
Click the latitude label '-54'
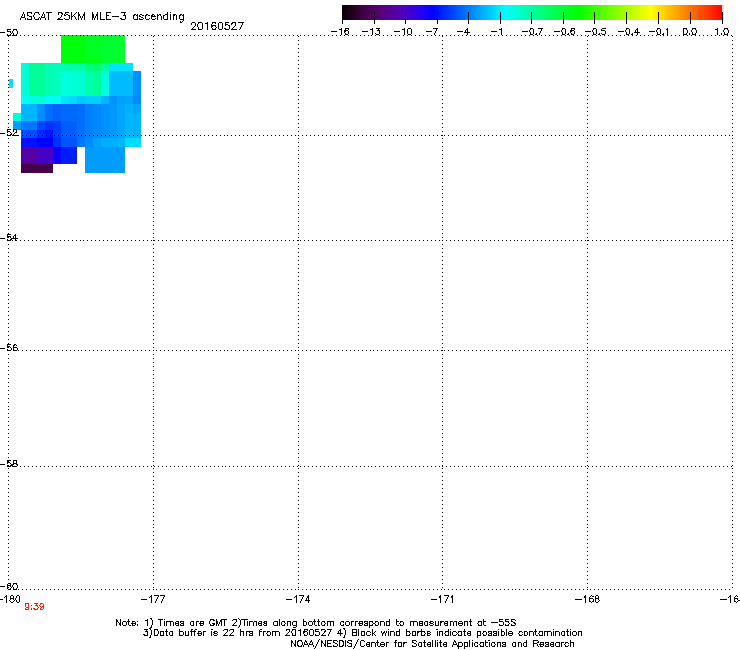[x=9, y=238]
